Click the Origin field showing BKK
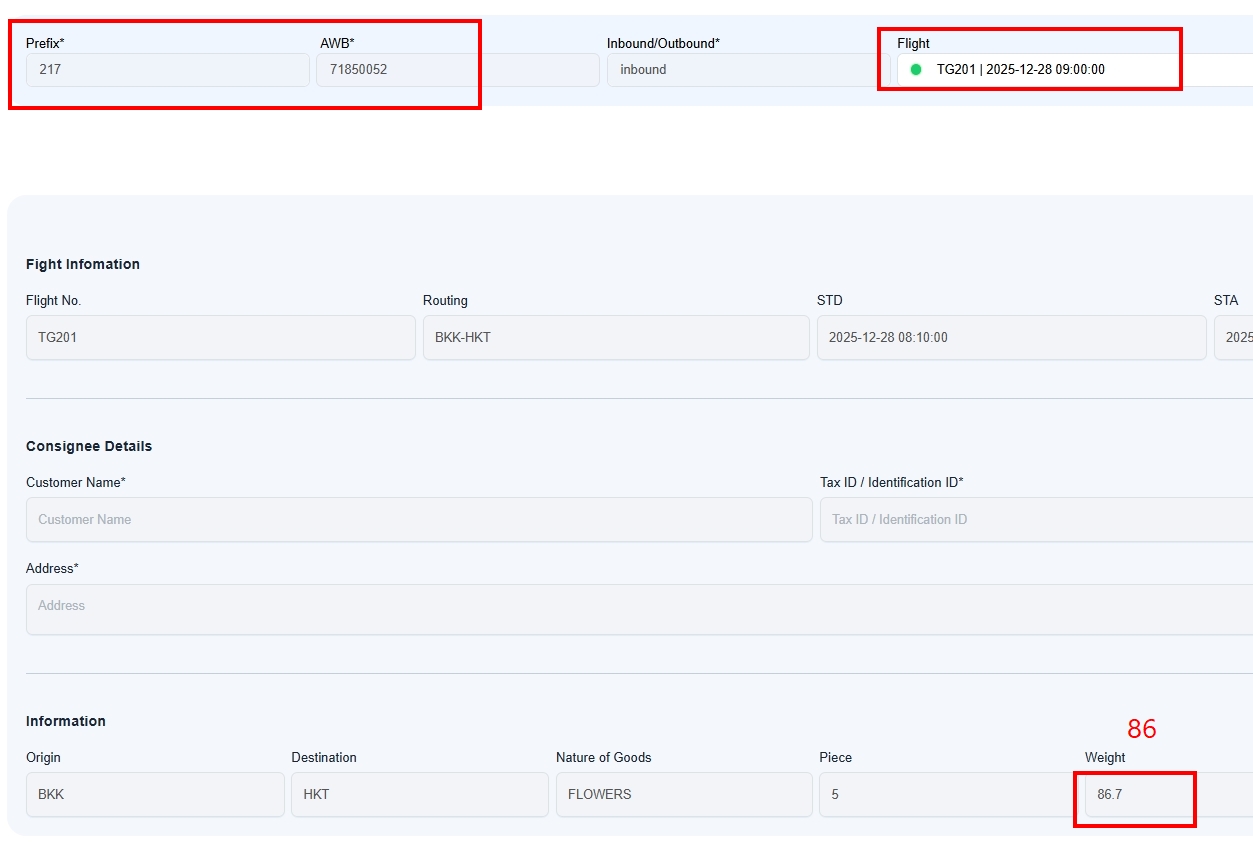1253x849 pixels. click(155, 795)
